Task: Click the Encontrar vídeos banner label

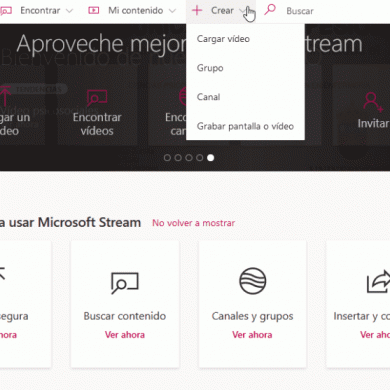Action: (x=97, y=124)
